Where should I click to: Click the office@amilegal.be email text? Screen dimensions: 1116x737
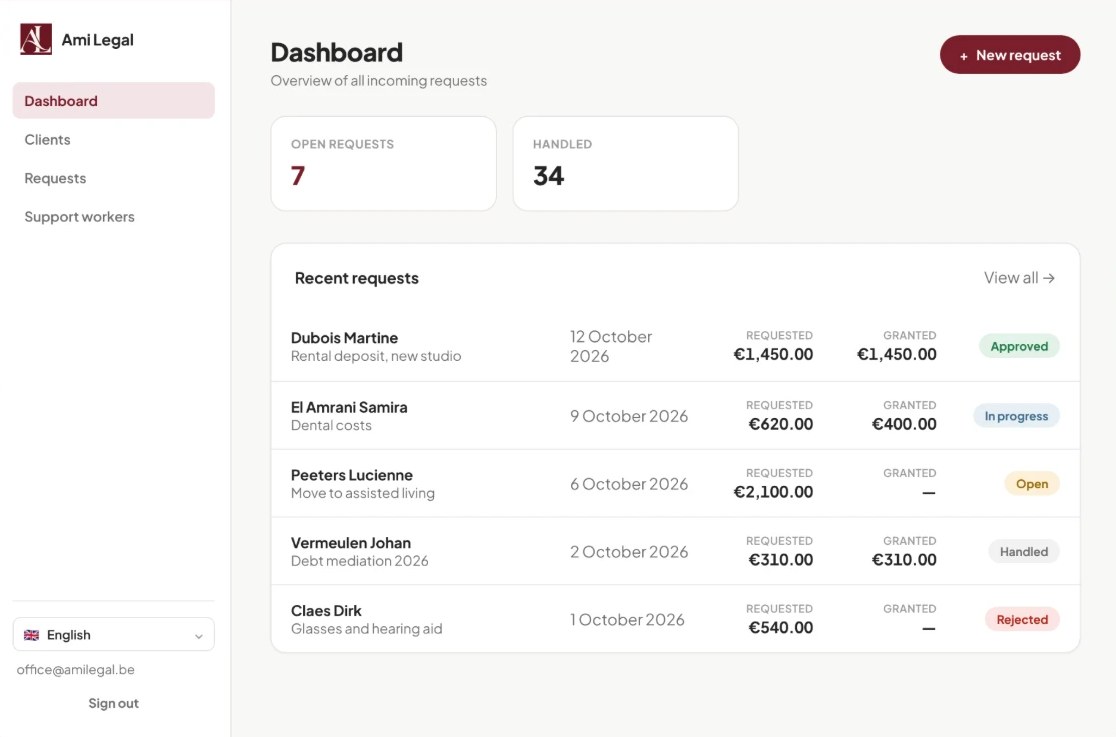coord(75,670)
